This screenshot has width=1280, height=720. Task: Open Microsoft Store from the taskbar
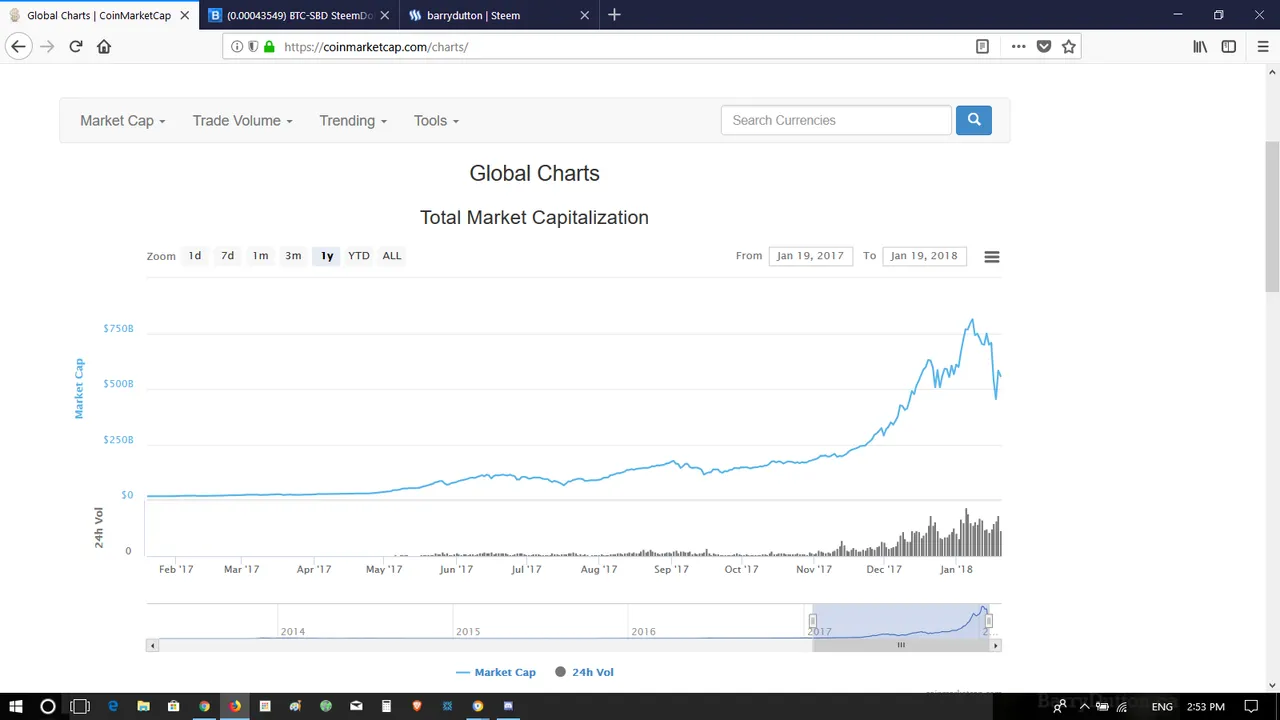pos(173,706)
